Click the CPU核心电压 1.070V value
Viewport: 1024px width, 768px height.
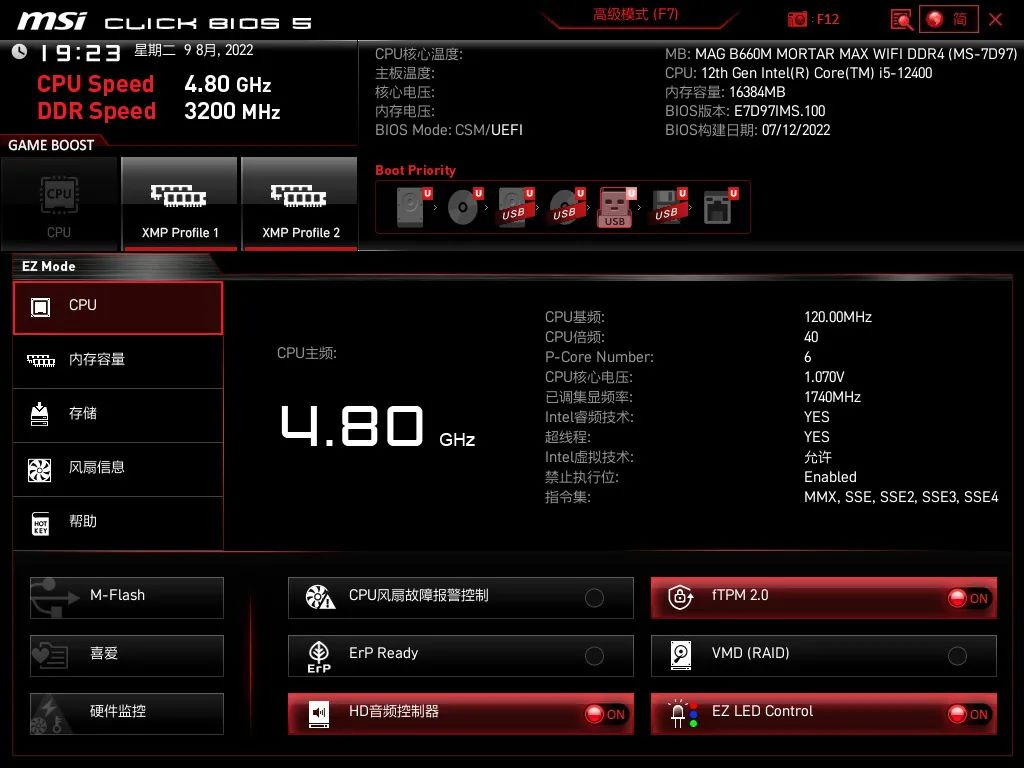824,377
